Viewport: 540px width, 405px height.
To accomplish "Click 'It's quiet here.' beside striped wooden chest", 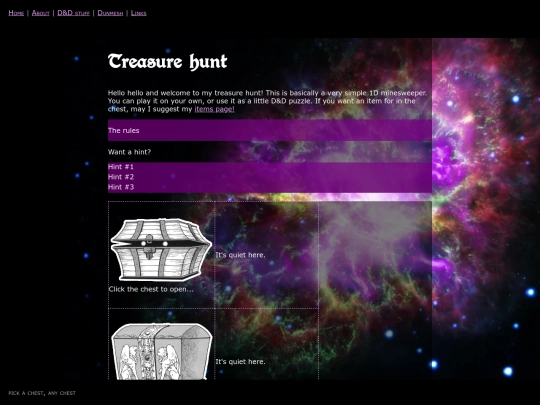I will (x=240, y=255).
